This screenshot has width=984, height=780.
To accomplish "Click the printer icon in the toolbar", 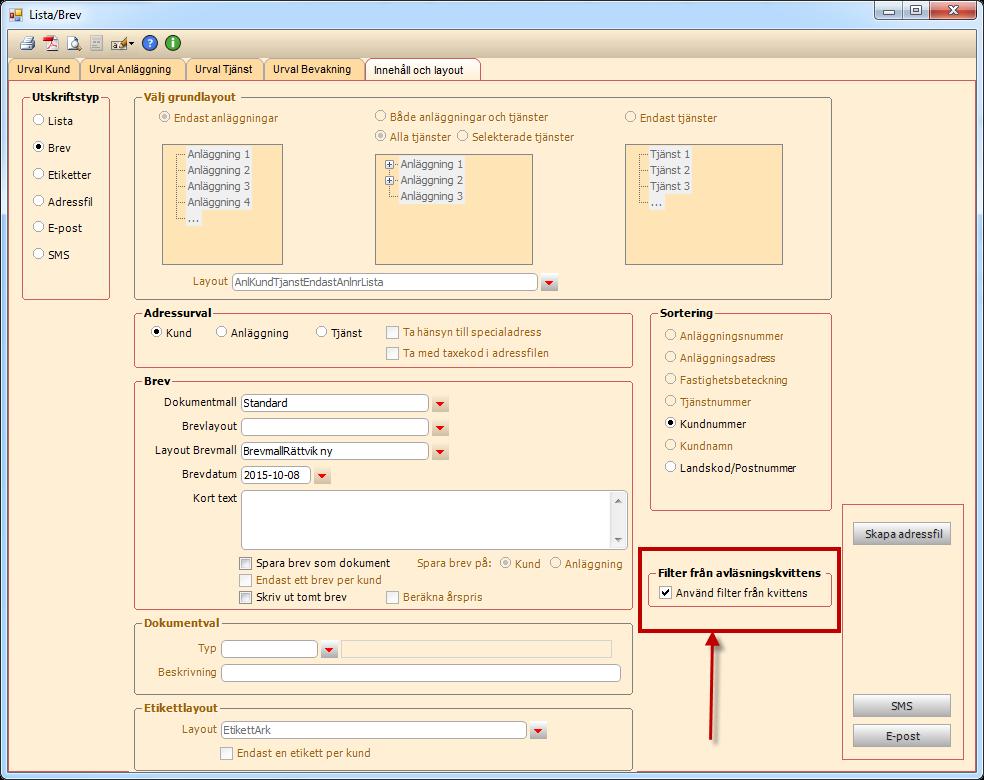I will [27, 43].
